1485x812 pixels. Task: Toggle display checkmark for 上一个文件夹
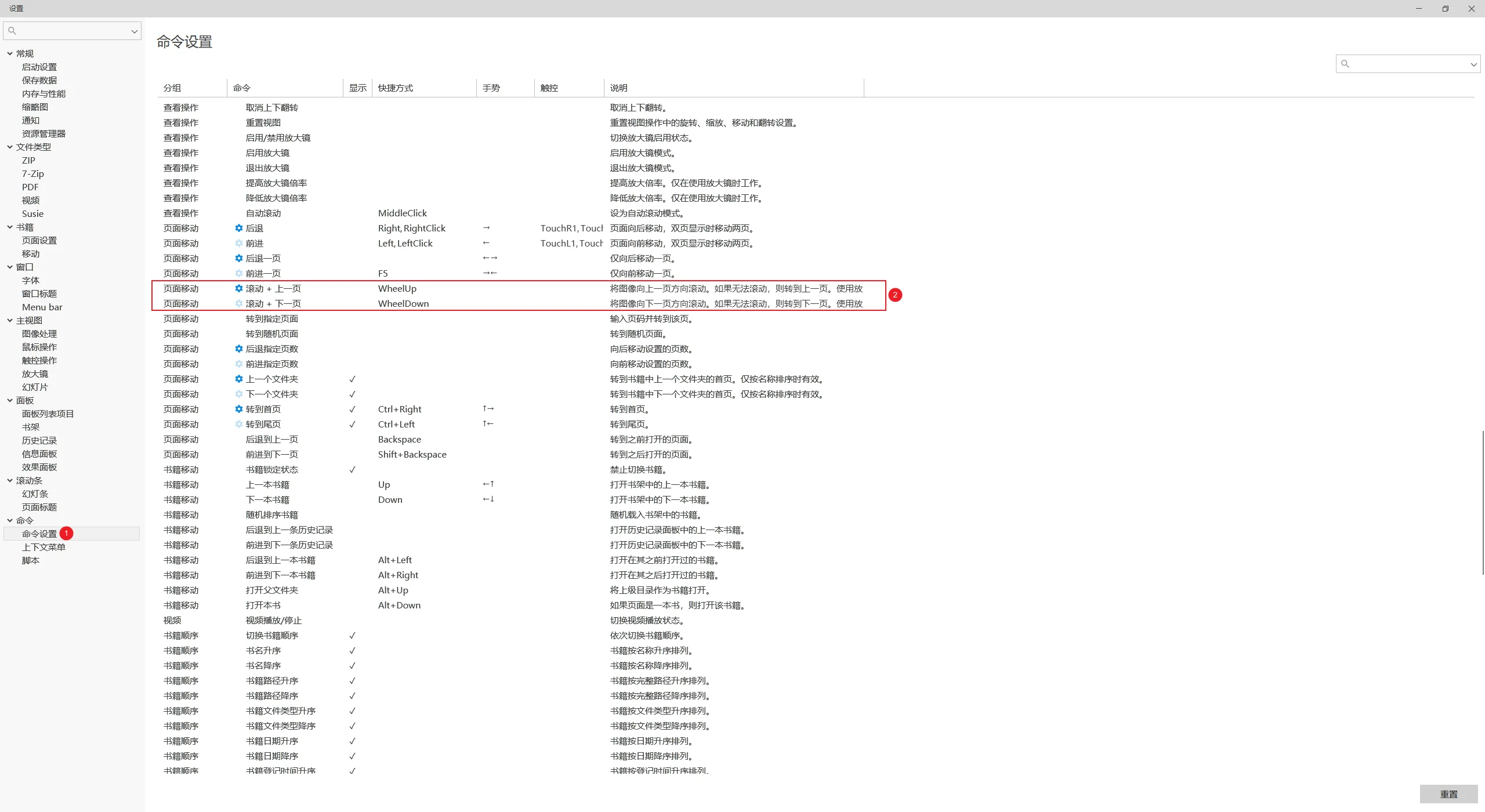click(352, 379)
